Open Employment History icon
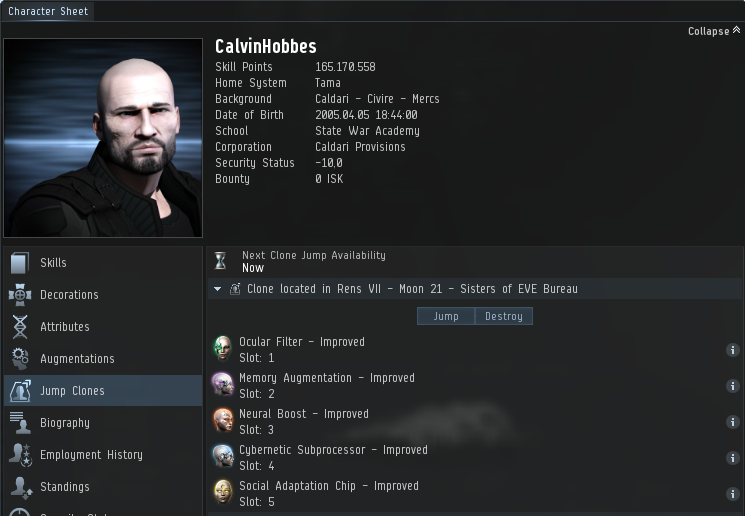745x516 pixels. [19, 455]
